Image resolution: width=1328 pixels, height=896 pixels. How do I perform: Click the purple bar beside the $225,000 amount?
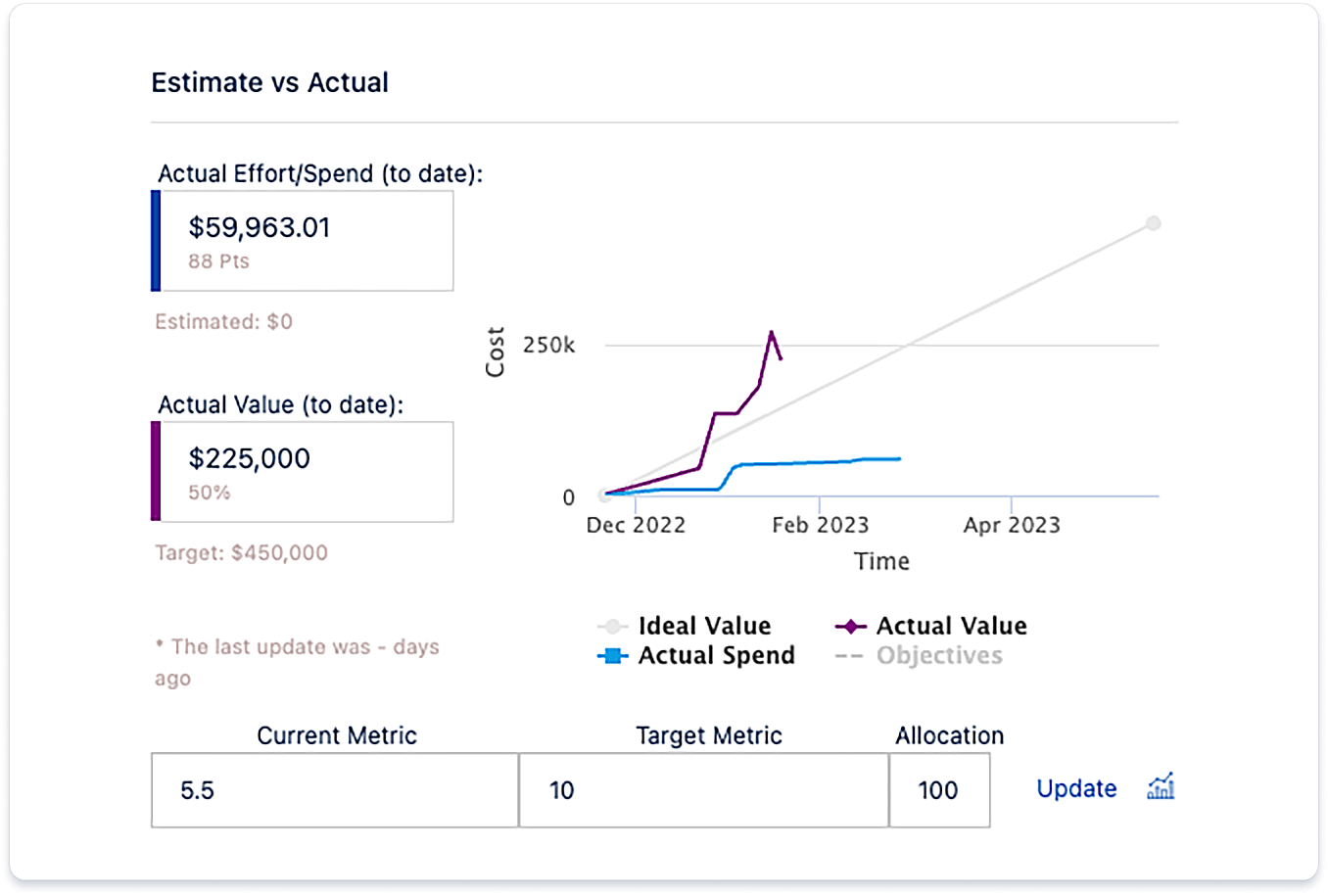157,471
